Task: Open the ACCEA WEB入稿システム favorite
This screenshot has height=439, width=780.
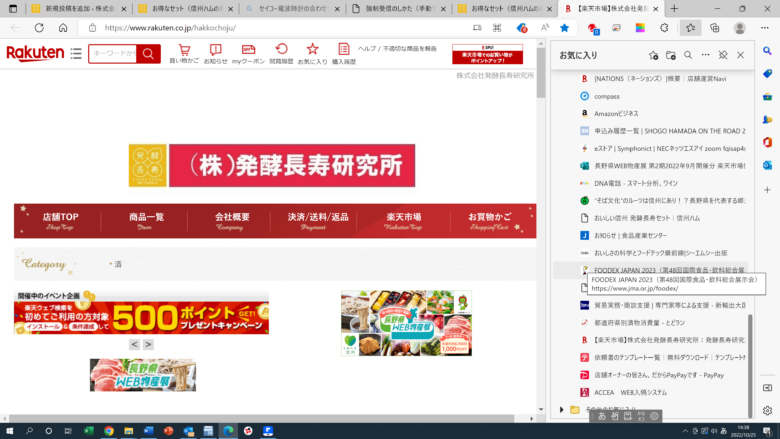Action: pyautogui.click(x=650, y=392)
